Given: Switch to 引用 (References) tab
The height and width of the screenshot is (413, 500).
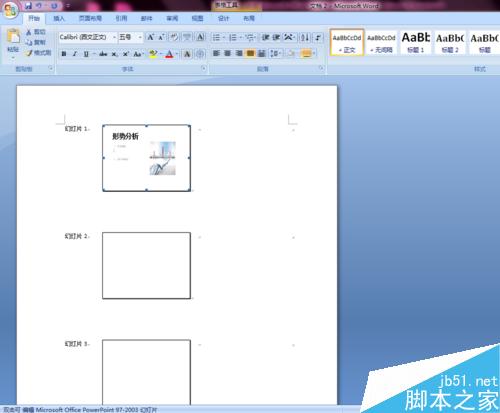Looking at the screenshot, I should pyautogui.click(x=121, y=19).
